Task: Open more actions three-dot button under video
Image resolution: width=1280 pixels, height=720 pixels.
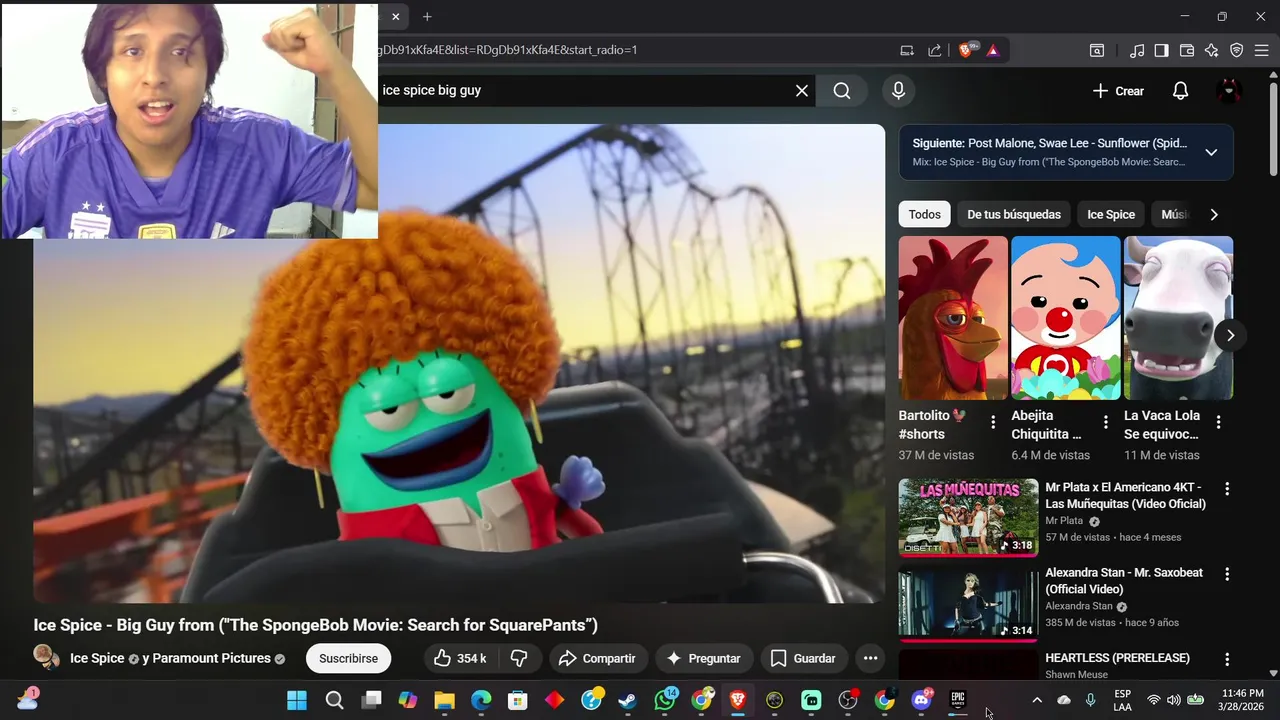Action: tap(870, 658)
